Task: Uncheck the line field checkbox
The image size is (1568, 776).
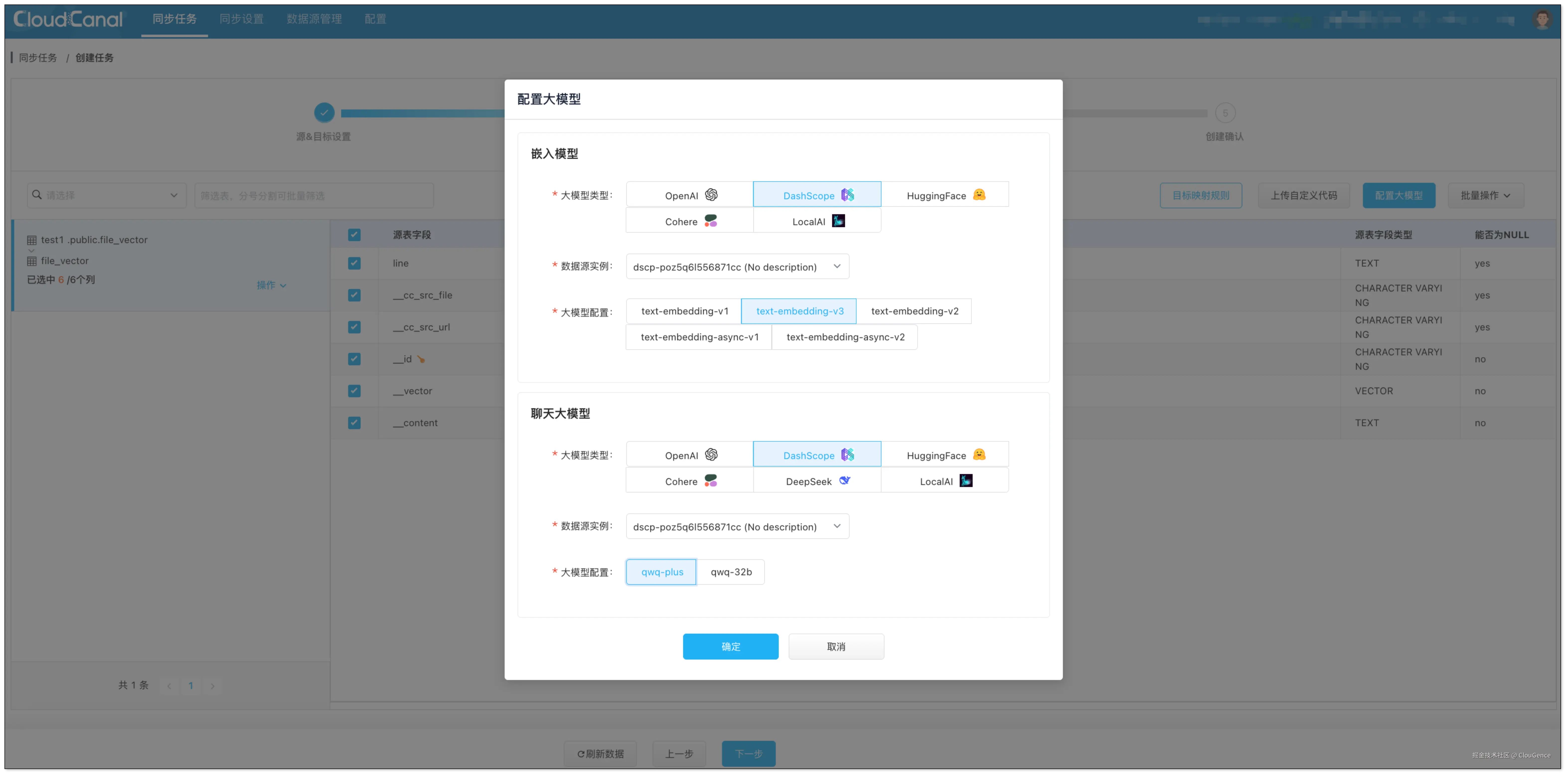Action: 354,263
